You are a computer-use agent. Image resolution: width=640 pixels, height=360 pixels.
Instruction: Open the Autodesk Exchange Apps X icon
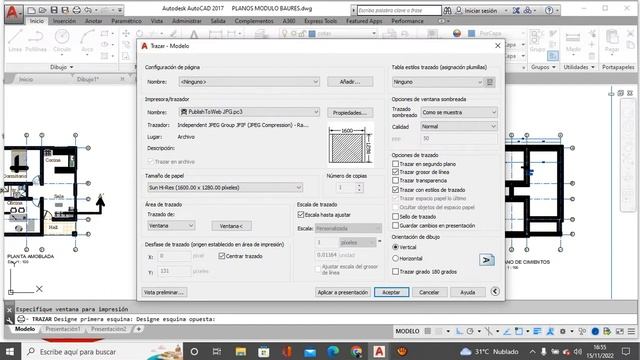516,10
